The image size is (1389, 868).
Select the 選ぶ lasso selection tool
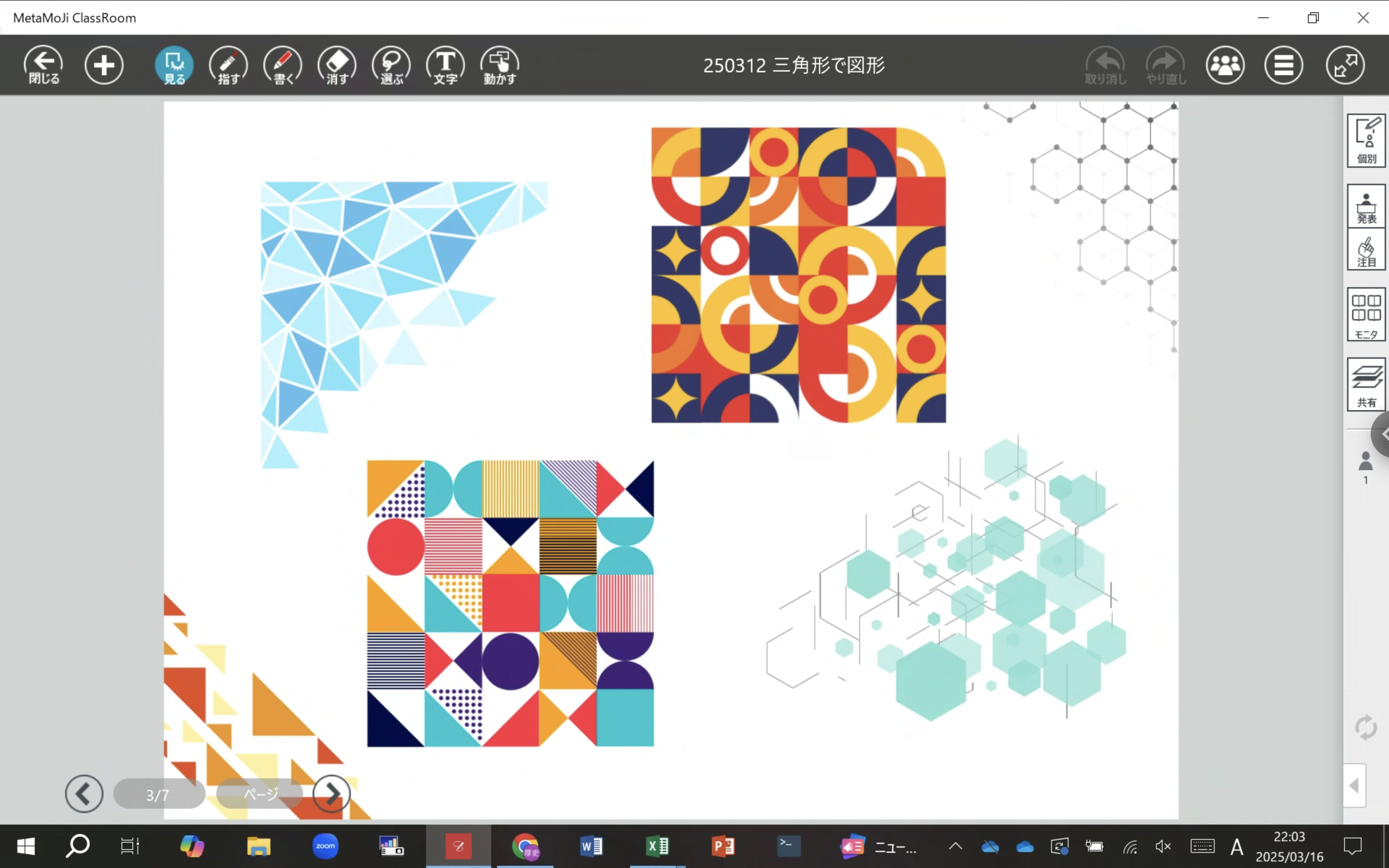392,65
